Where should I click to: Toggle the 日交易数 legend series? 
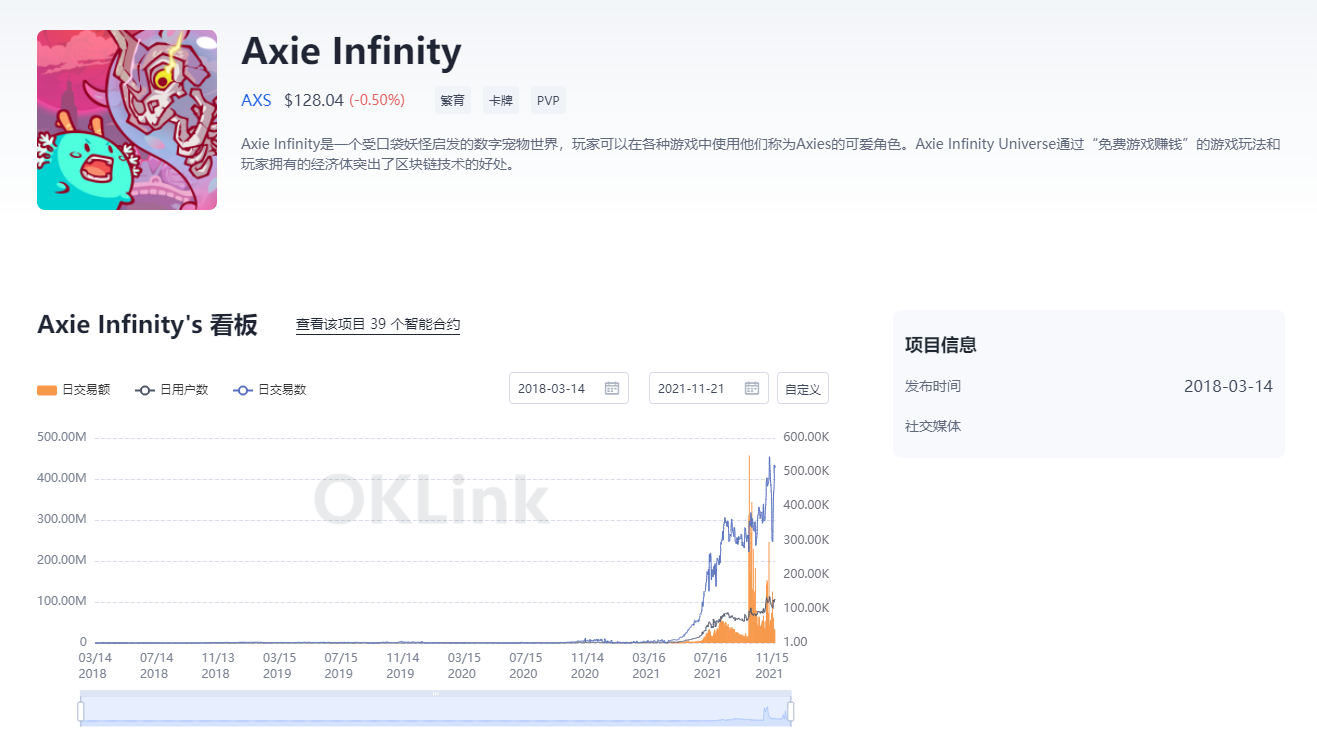pyautogui.click(x=270, y=390)
